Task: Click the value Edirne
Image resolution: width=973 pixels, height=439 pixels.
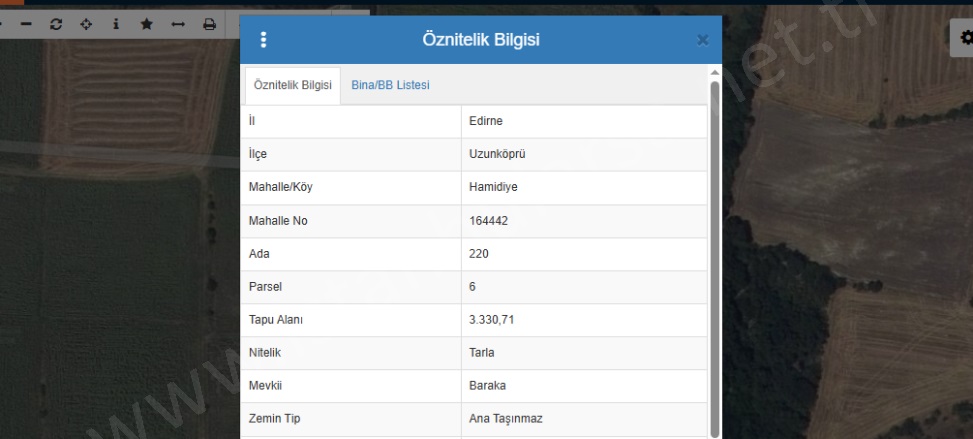Action: (x=486, y=121)
